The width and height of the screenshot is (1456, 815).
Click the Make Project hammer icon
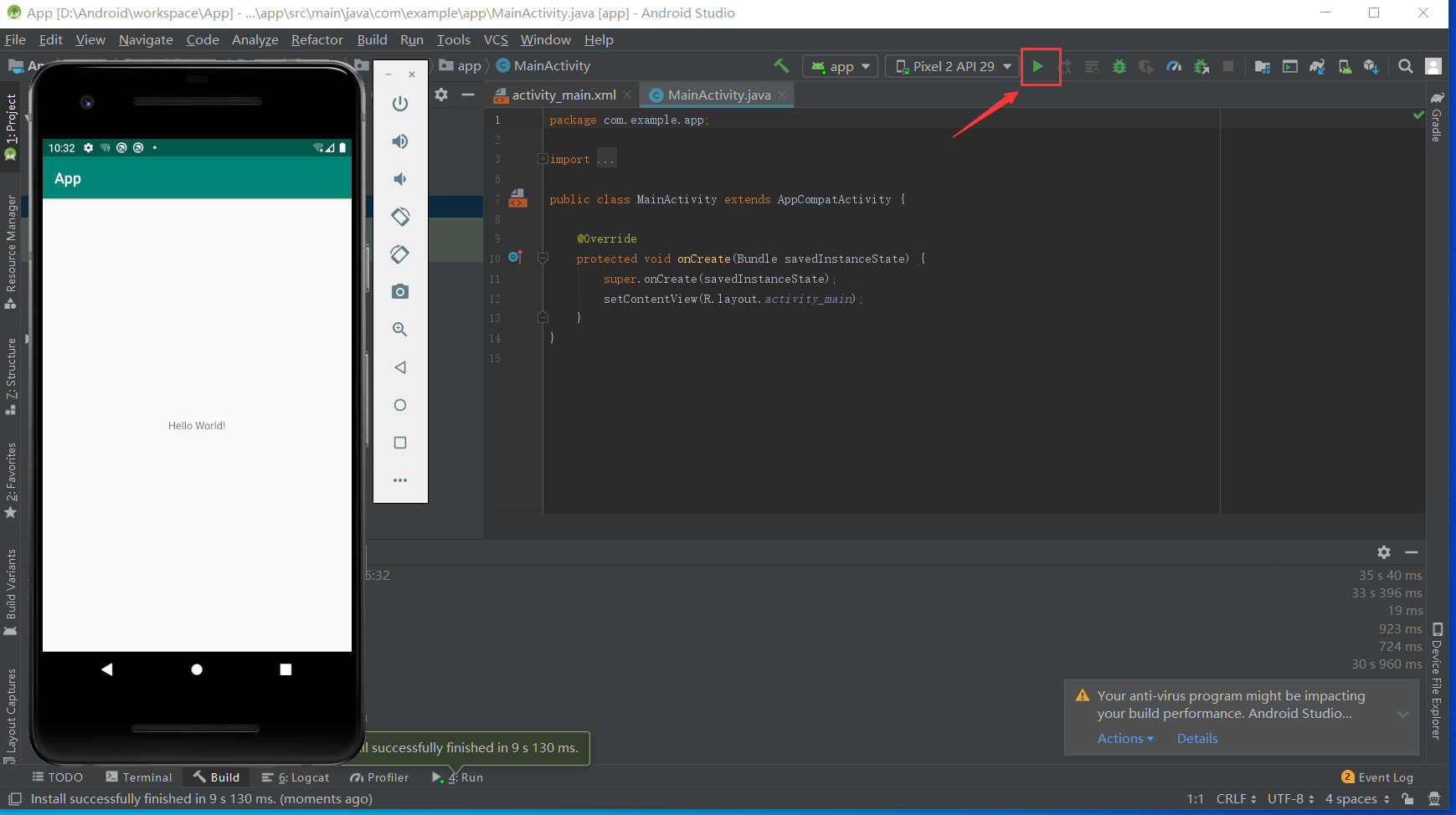[x=781, y=66]
